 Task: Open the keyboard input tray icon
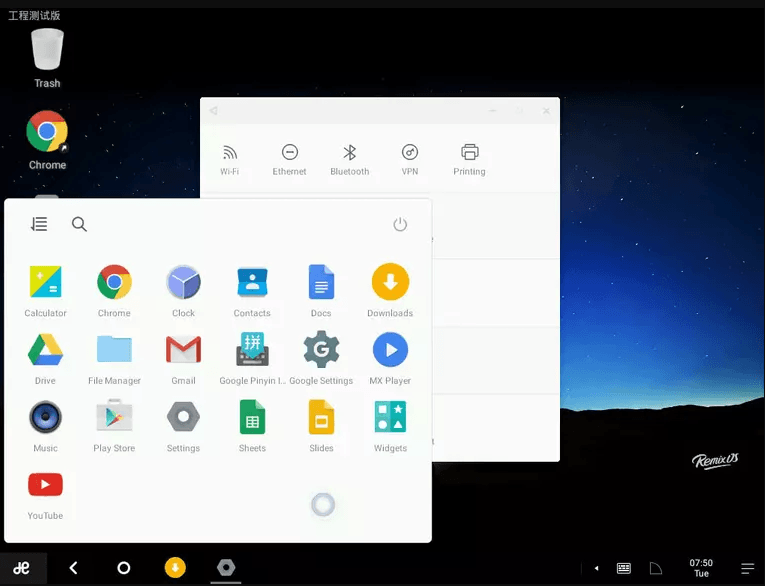click(x=624, y=568)
